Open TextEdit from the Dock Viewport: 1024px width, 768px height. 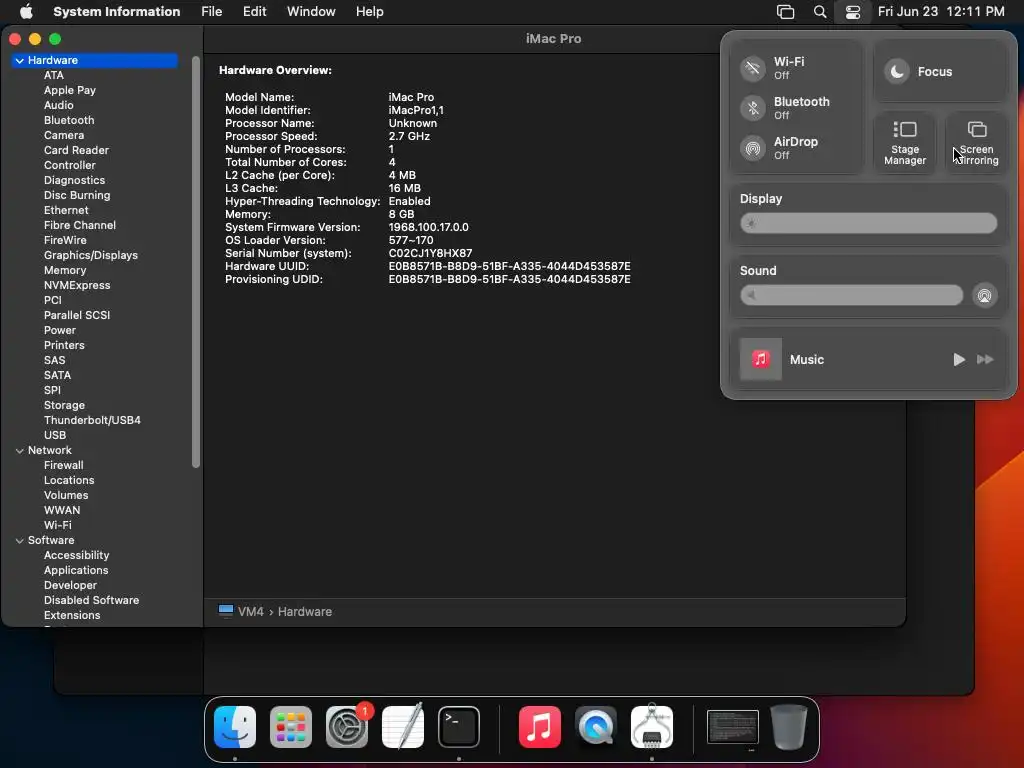click(x=403, y=727)
